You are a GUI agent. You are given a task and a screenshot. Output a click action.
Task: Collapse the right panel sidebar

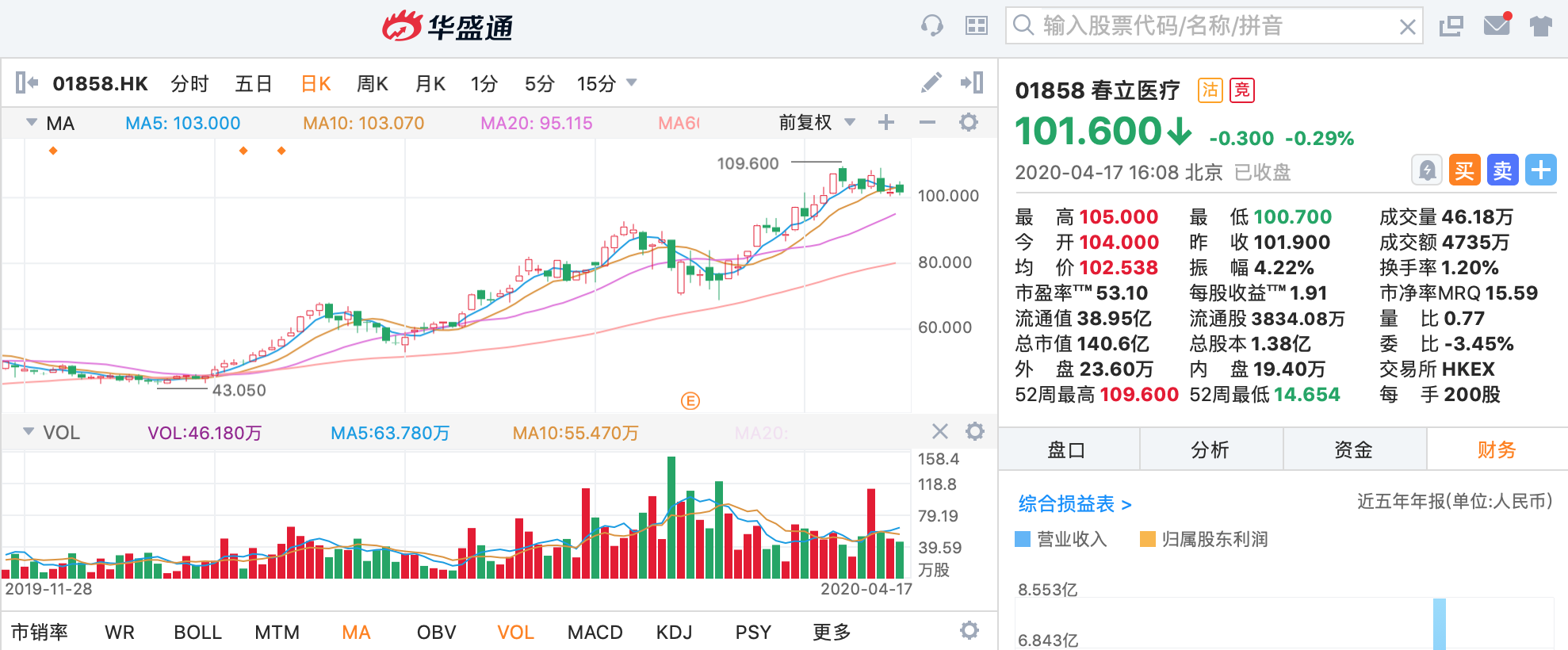coord(972,82)
